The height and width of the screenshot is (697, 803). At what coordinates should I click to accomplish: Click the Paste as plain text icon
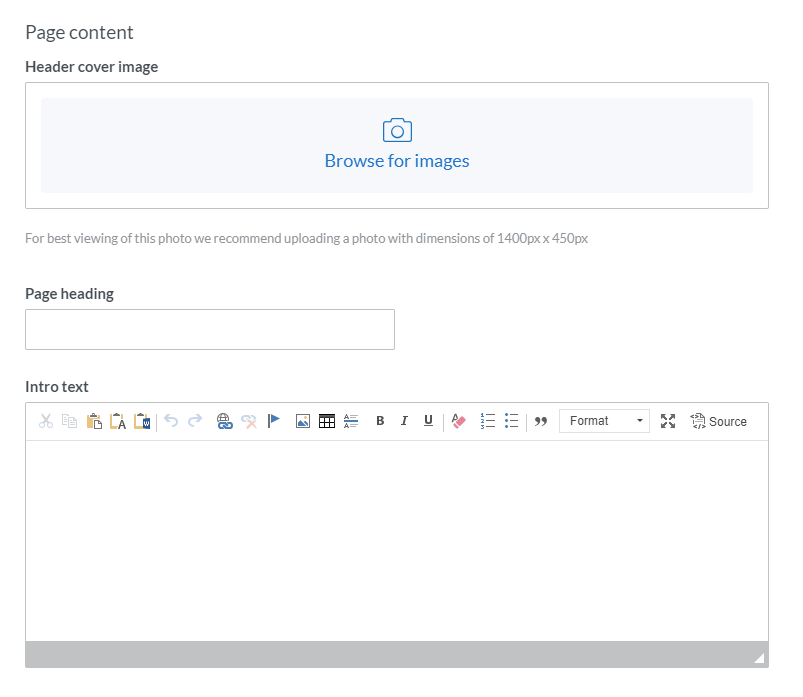(x=117, y=421)
